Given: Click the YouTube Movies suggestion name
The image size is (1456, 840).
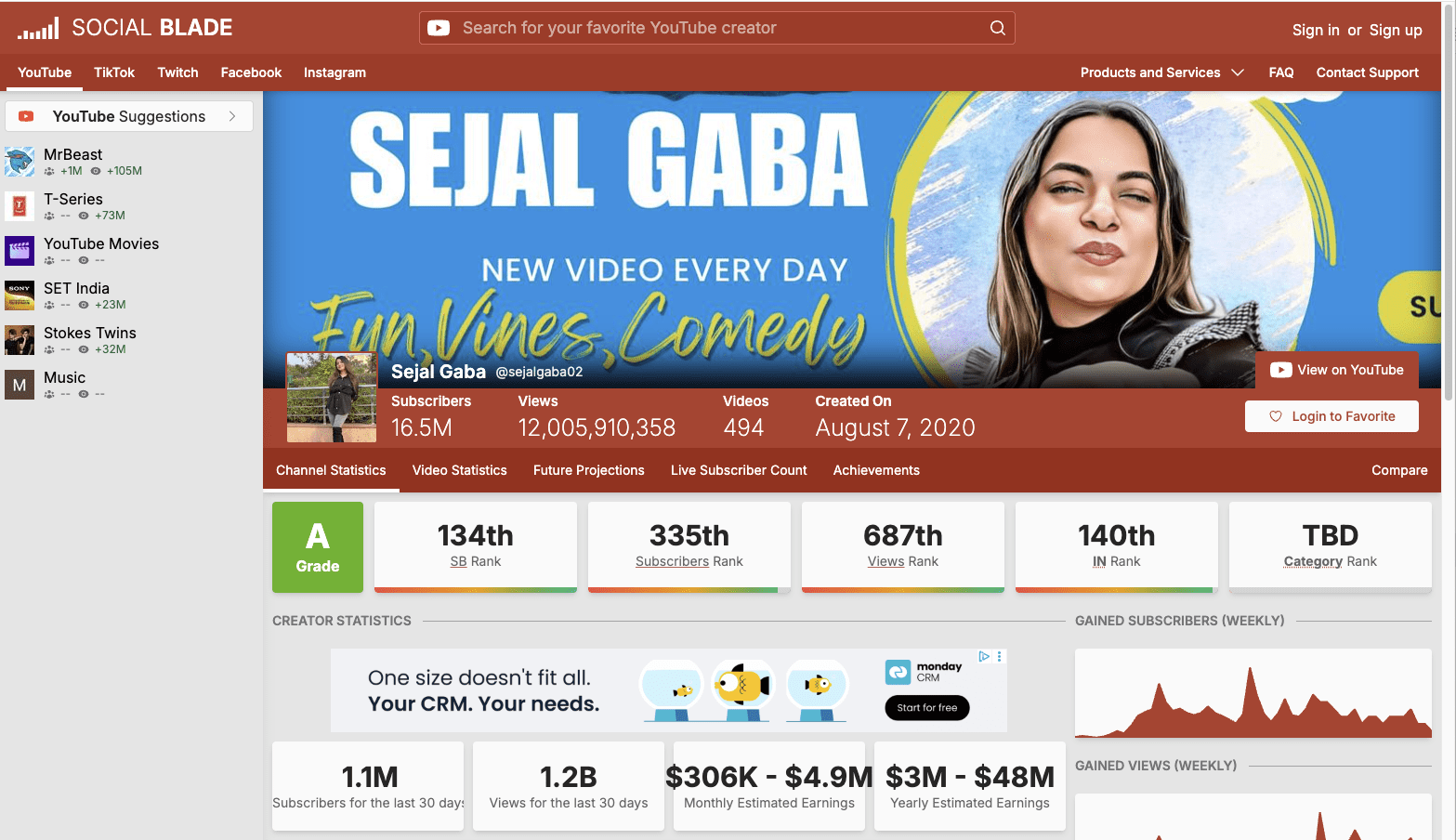Looking at the screenshot, I should tap(101, 243).
